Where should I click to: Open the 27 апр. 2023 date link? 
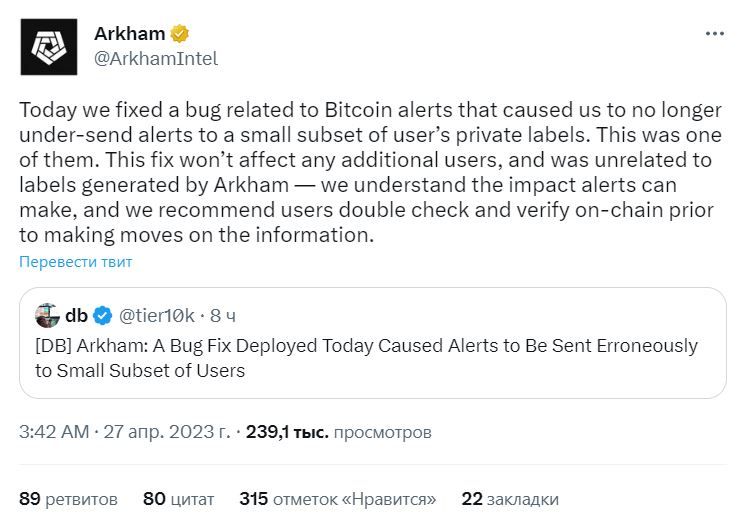167,432
